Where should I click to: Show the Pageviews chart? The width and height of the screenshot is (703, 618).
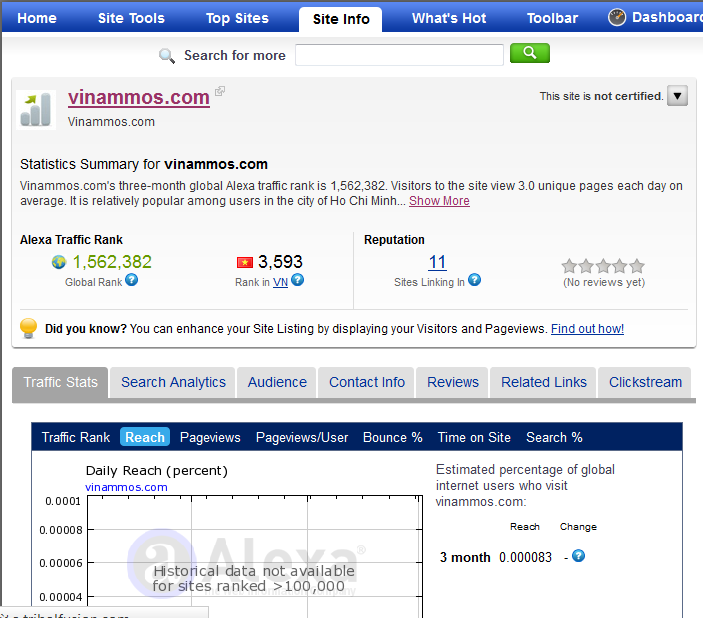point(210,437)
